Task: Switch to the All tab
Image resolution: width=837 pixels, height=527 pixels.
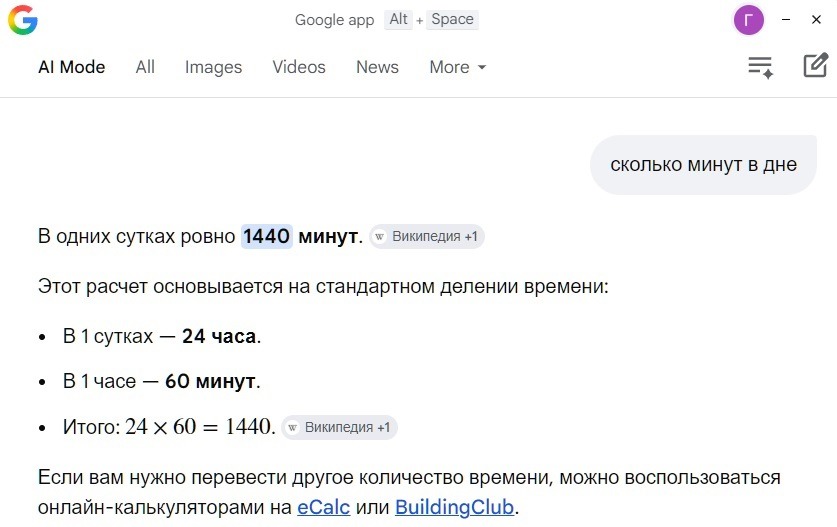Action: tap(145, 67)
